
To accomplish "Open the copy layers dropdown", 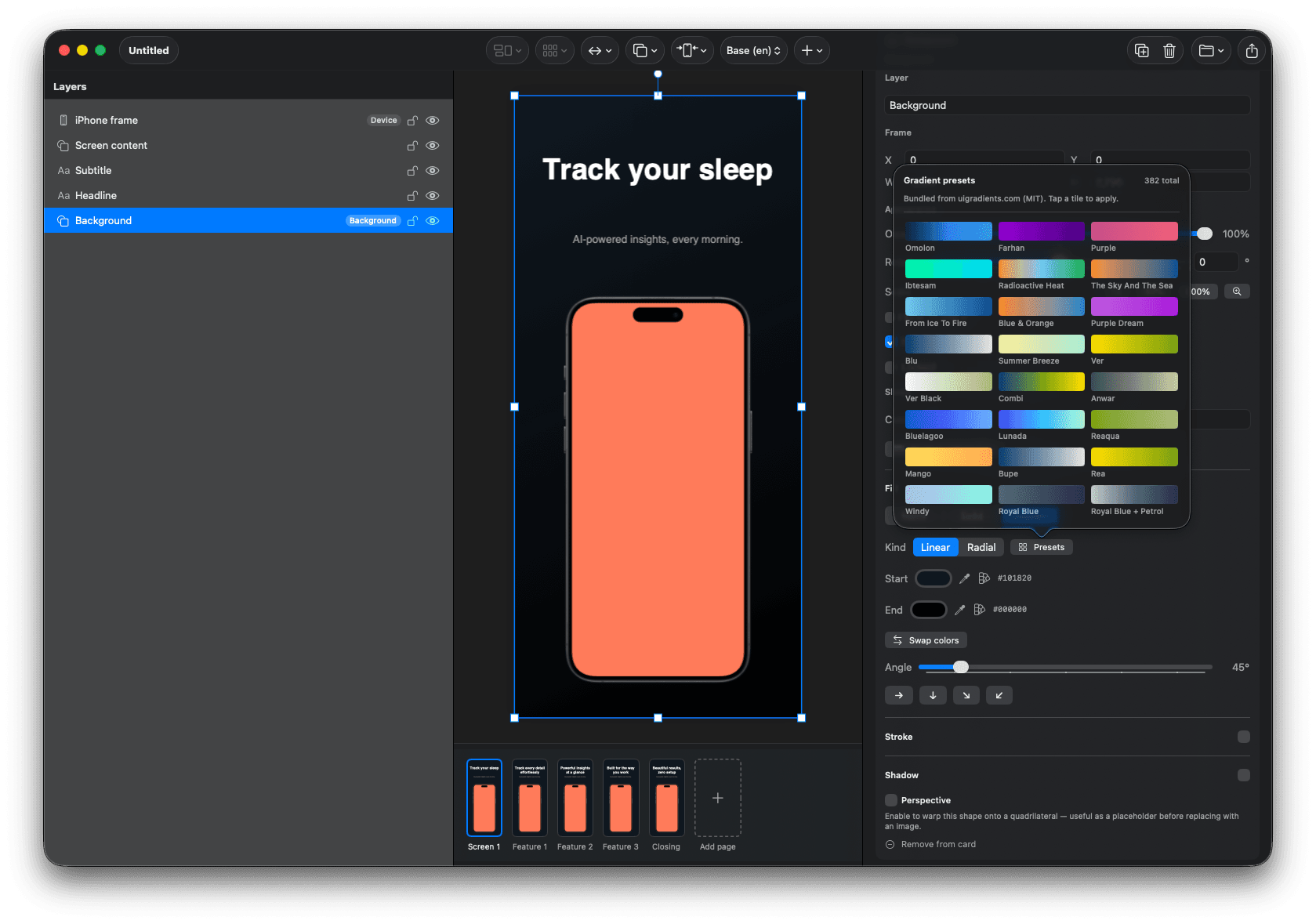I will (x=645, y=50).
